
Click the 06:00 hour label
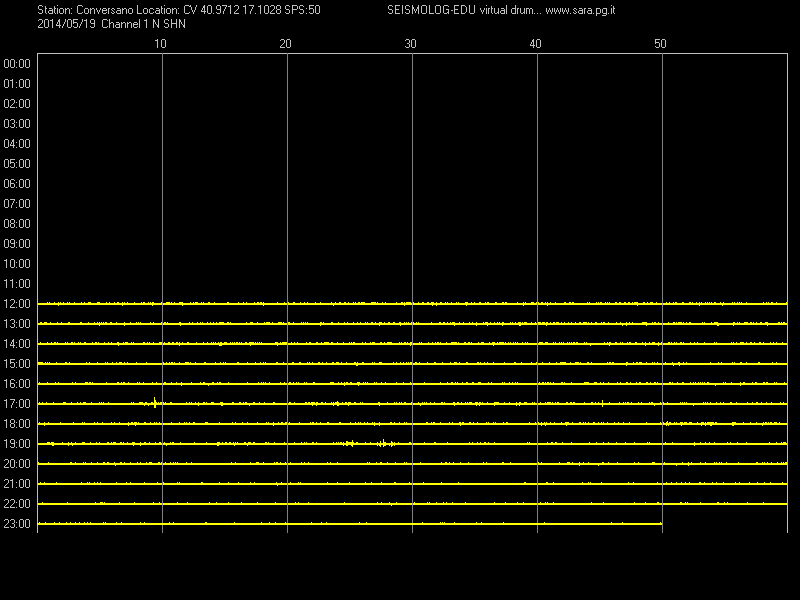17,184
